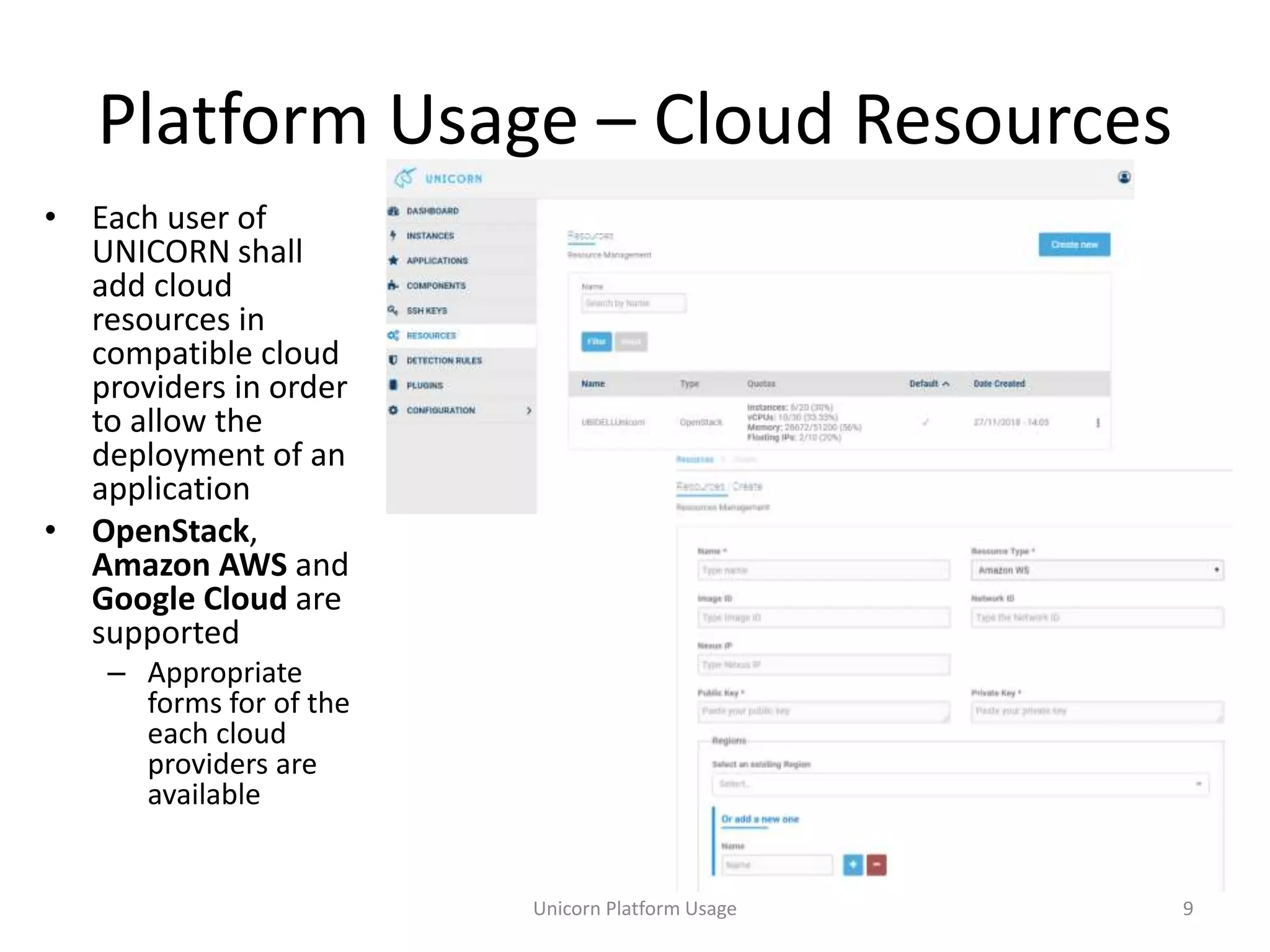Click the Create new button
The width and height of the screenshot is (1270, 952).
[1074, 244]
